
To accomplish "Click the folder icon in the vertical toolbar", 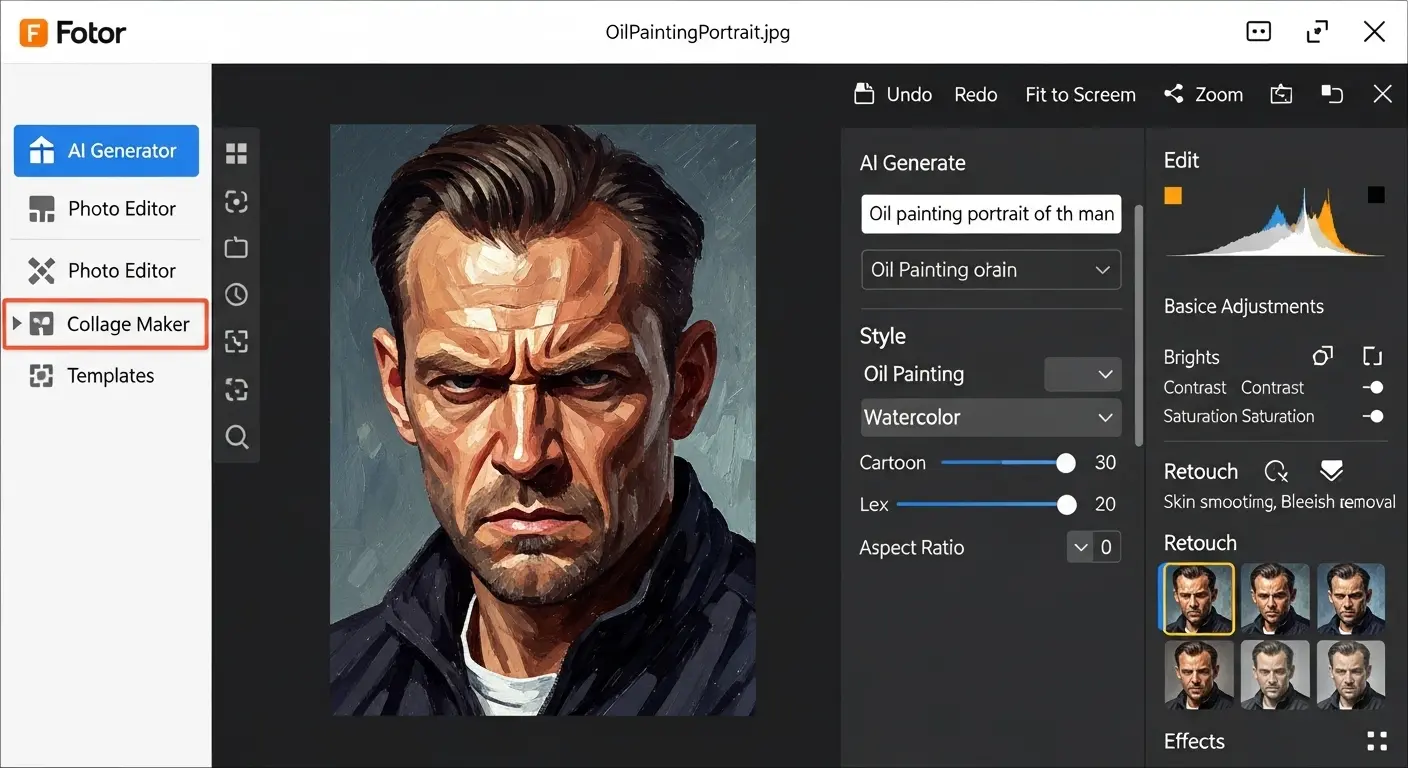I will (x=236, y=247).
